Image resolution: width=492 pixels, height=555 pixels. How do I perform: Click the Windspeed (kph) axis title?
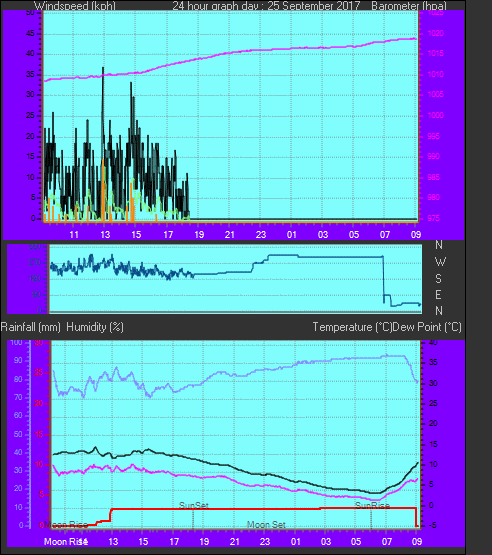[x=75, y=6]
